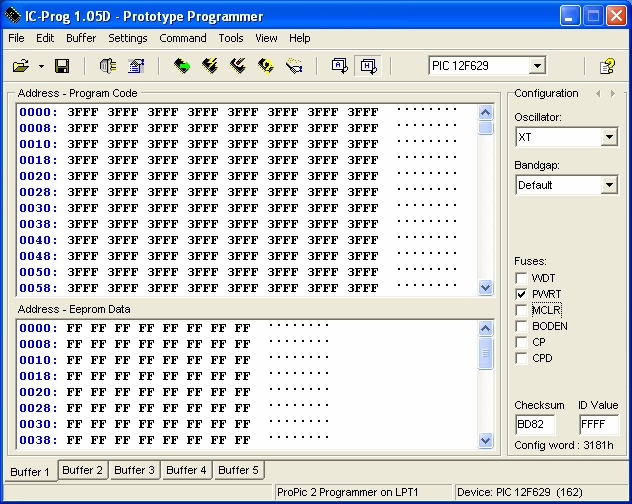Viewport: 632px width, 504px height.
Task: Switch to assembler view icon
Action: (340, 66)
